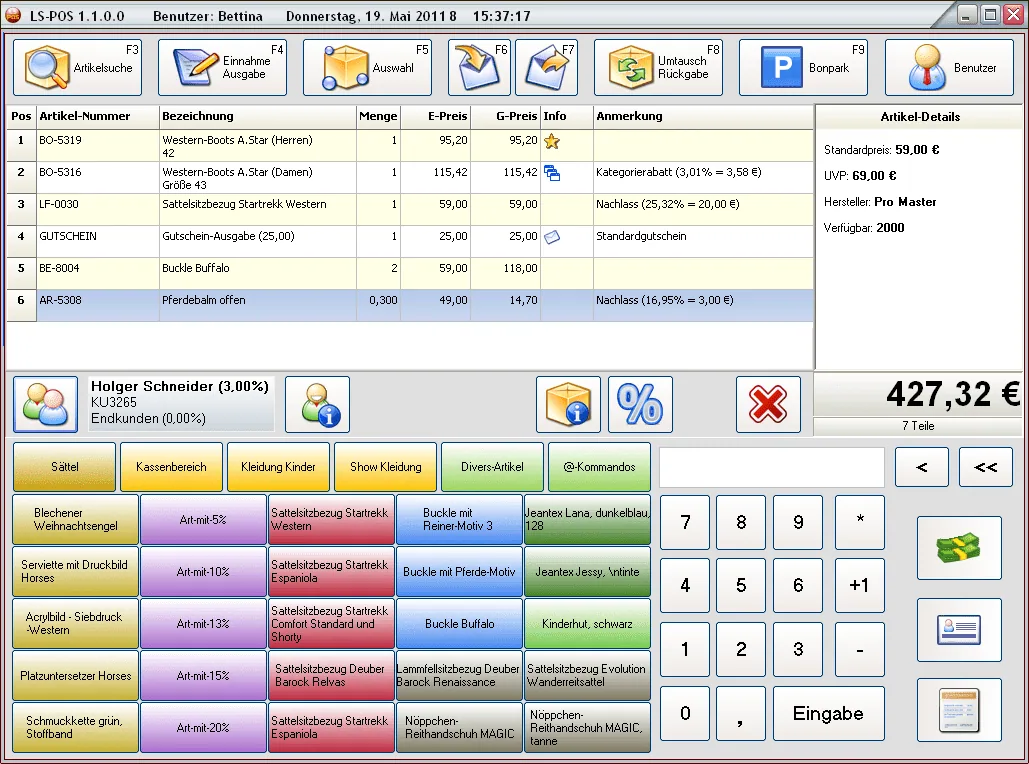
Task: Select row 6 Pferdebalm offen
Action: click(x=410, y=306)
